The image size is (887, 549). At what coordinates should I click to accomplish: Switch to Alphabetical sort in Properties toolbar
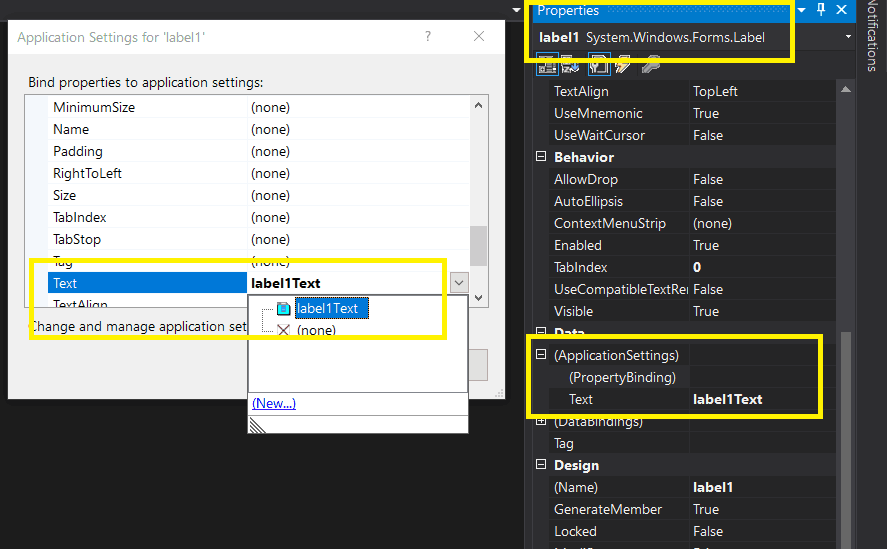pyautogui.click(x=571, y=65)
